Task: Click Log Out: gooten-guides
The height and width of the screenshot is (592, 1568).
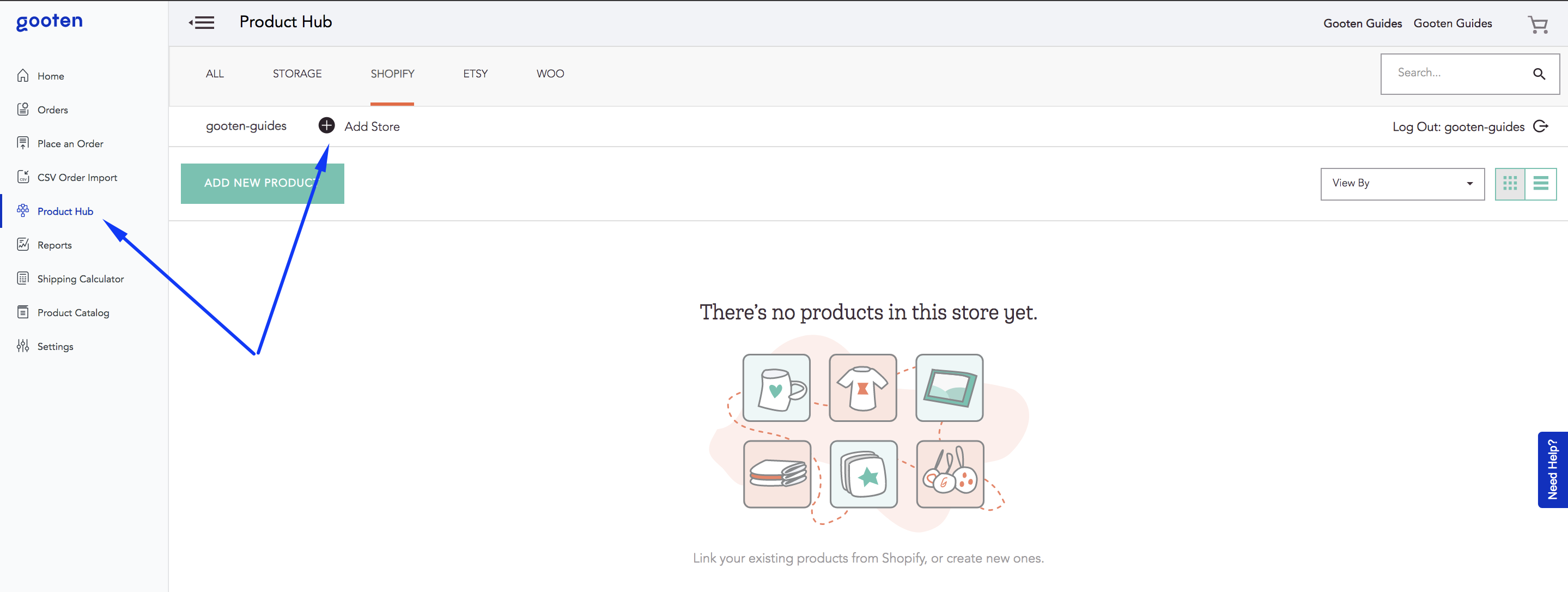Action: [x=1458, y=126]
